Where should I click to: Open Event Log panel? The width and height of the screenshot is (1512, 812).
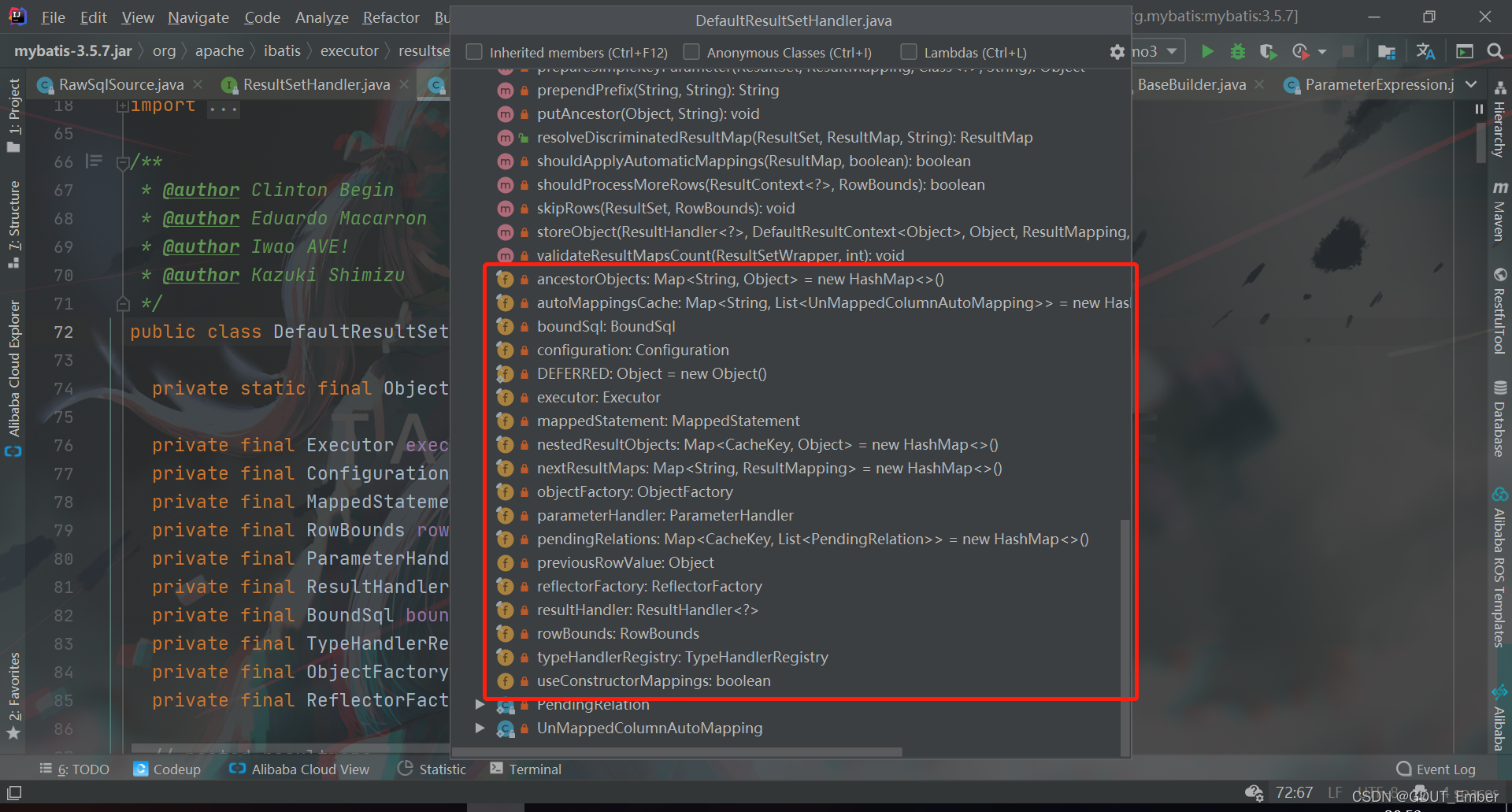(1436, 769)
